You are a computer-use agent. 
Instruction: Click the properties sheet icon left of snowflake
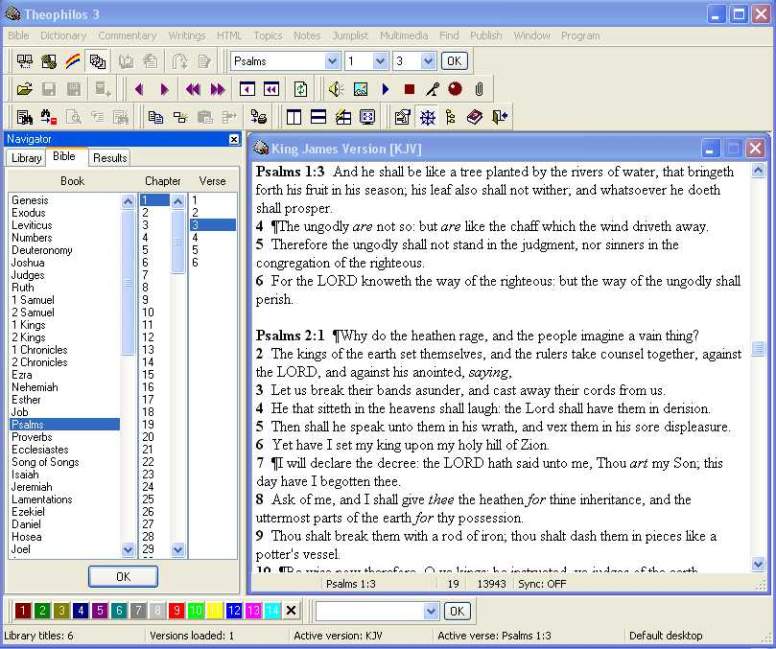[x=402, y=117]
